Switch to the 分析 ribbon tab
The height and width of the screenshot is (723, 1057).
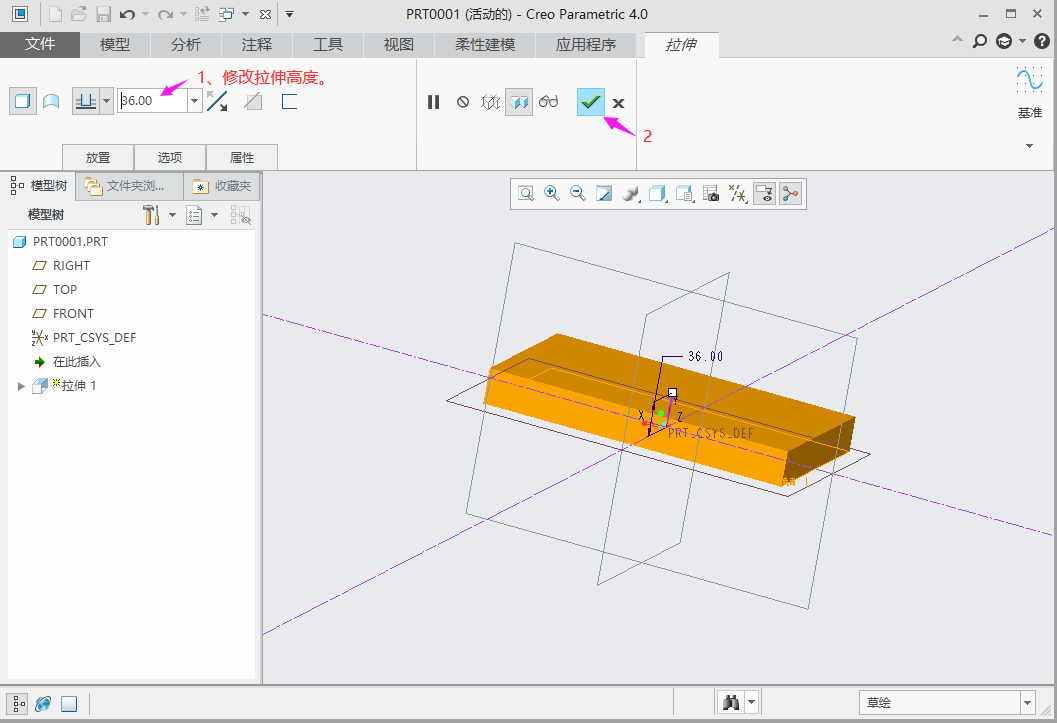[x=185, y=45]
